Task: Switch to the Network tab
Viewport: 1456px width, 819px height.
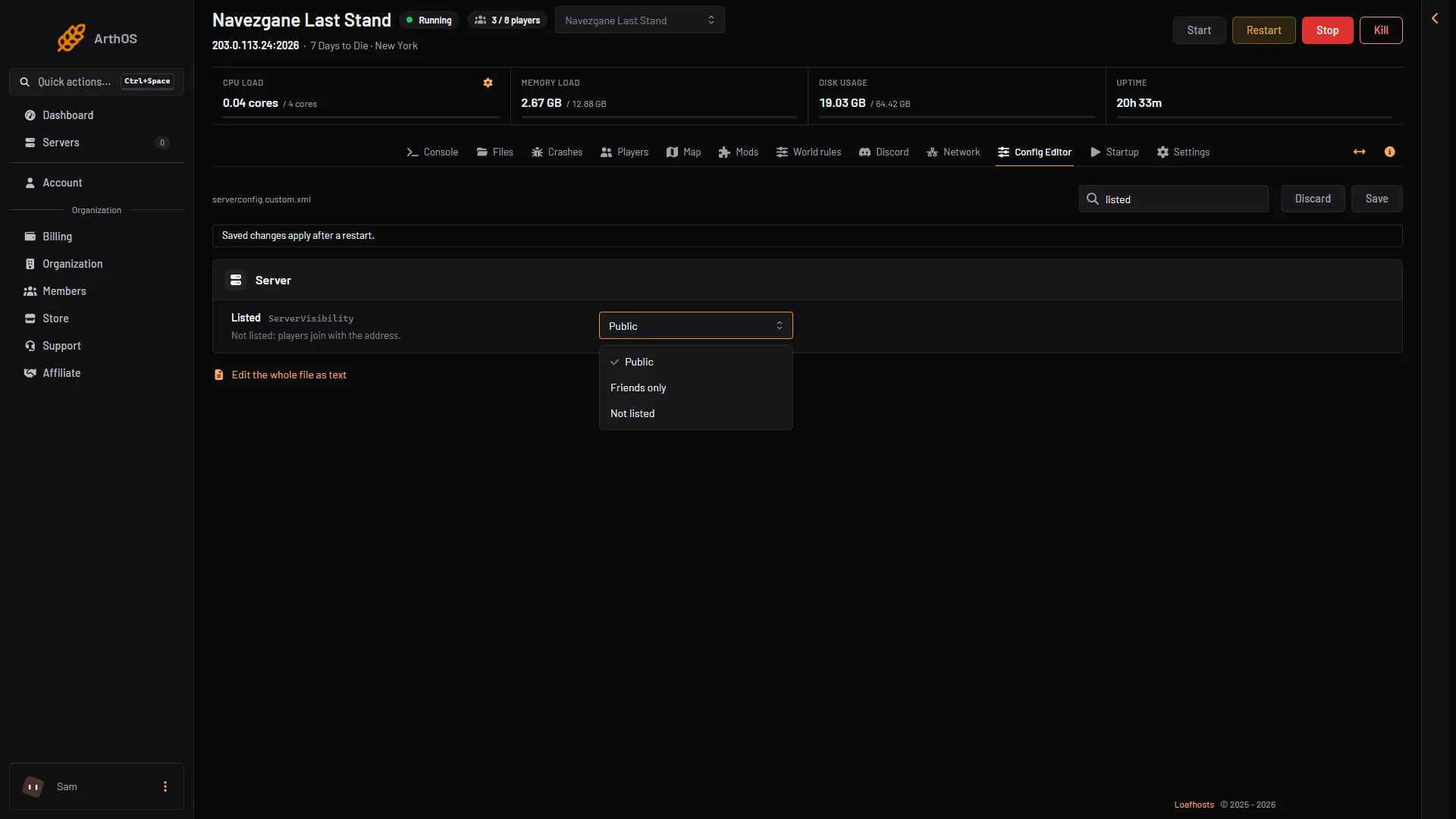Action: tap(953, 152)
